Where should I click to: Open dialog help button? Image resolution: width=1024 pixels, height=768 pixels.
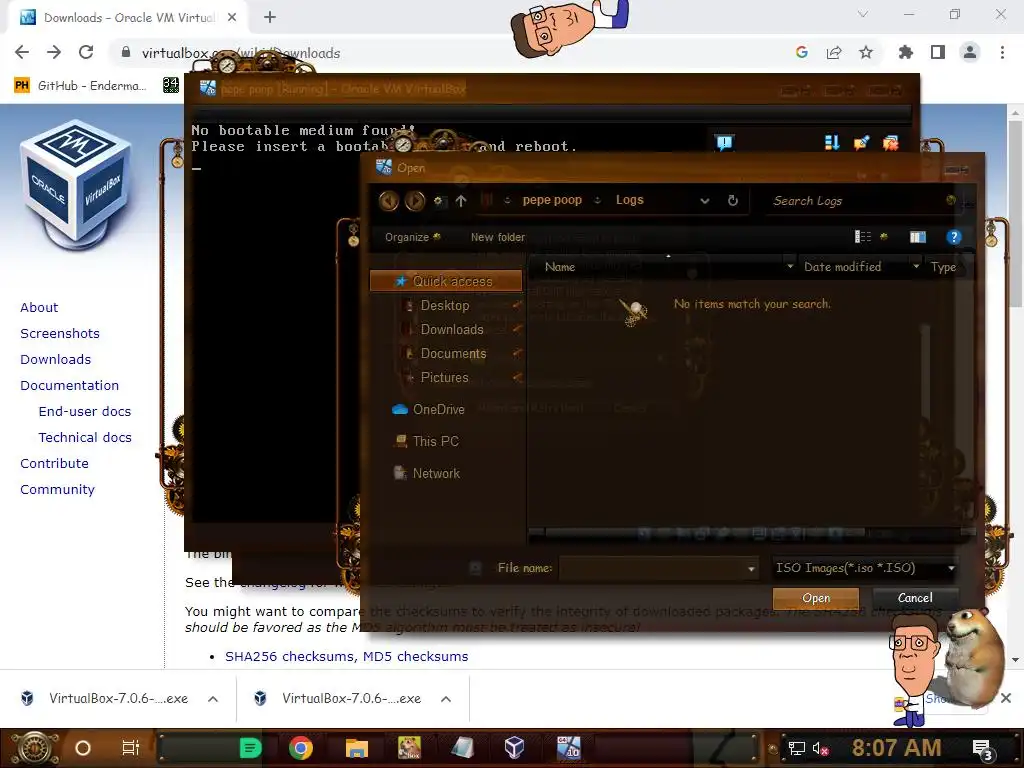953,236
